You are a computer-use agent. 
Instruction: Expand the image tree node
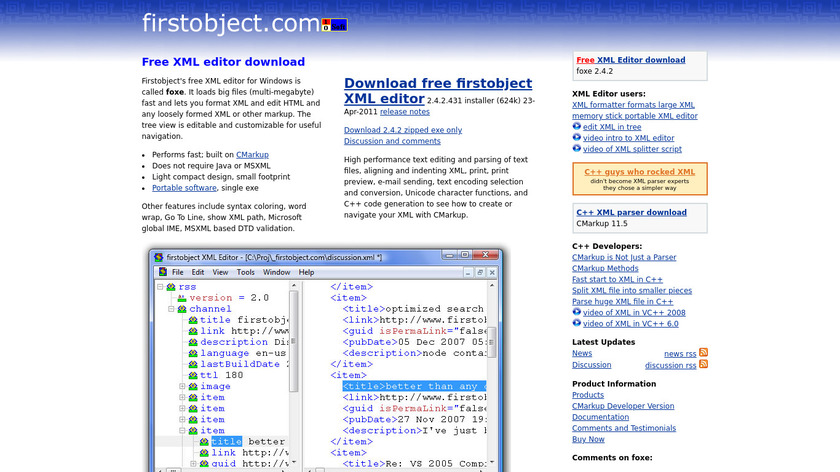coord(182,386)
